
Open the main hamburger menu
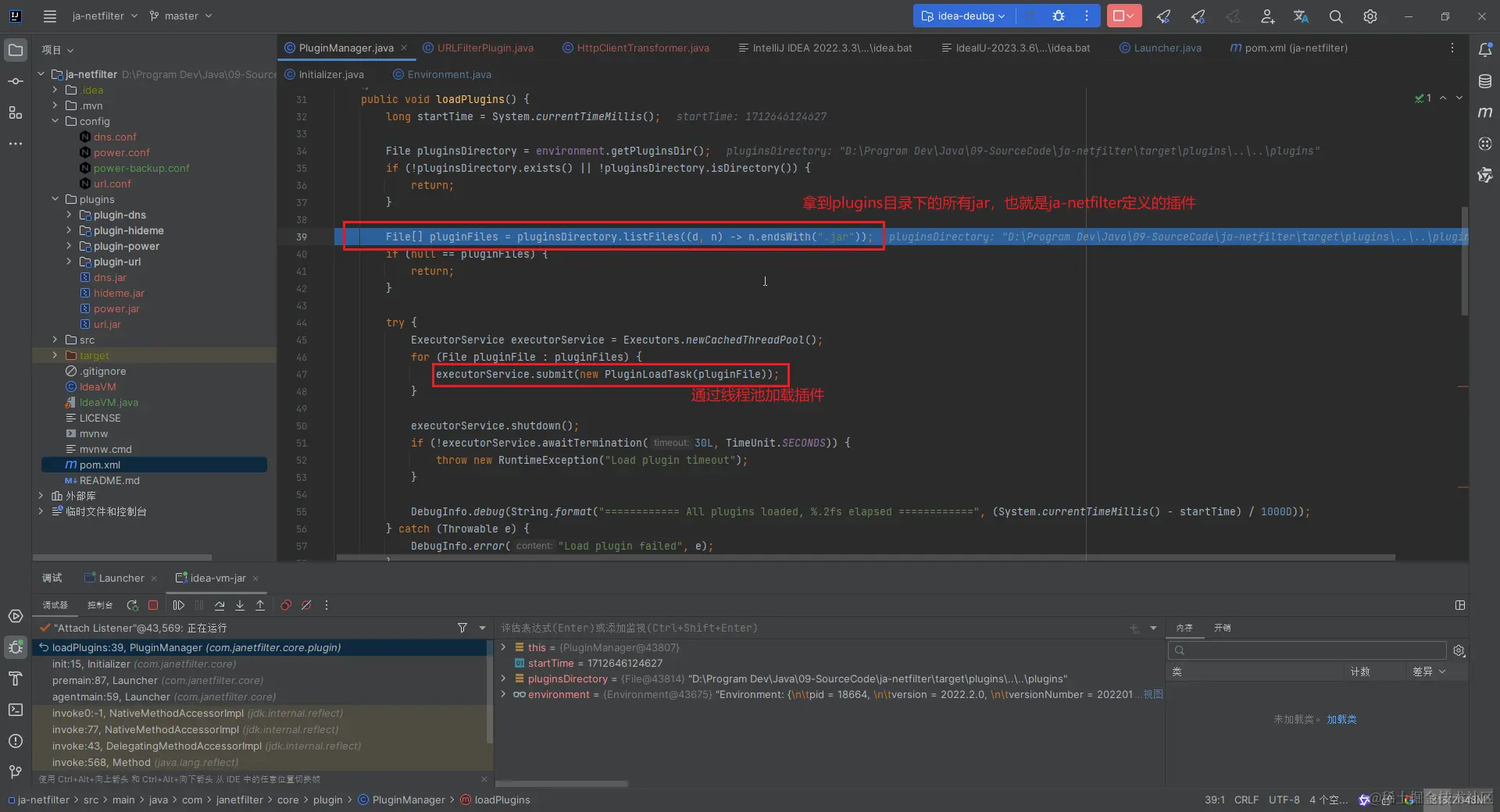coord(50,16)
